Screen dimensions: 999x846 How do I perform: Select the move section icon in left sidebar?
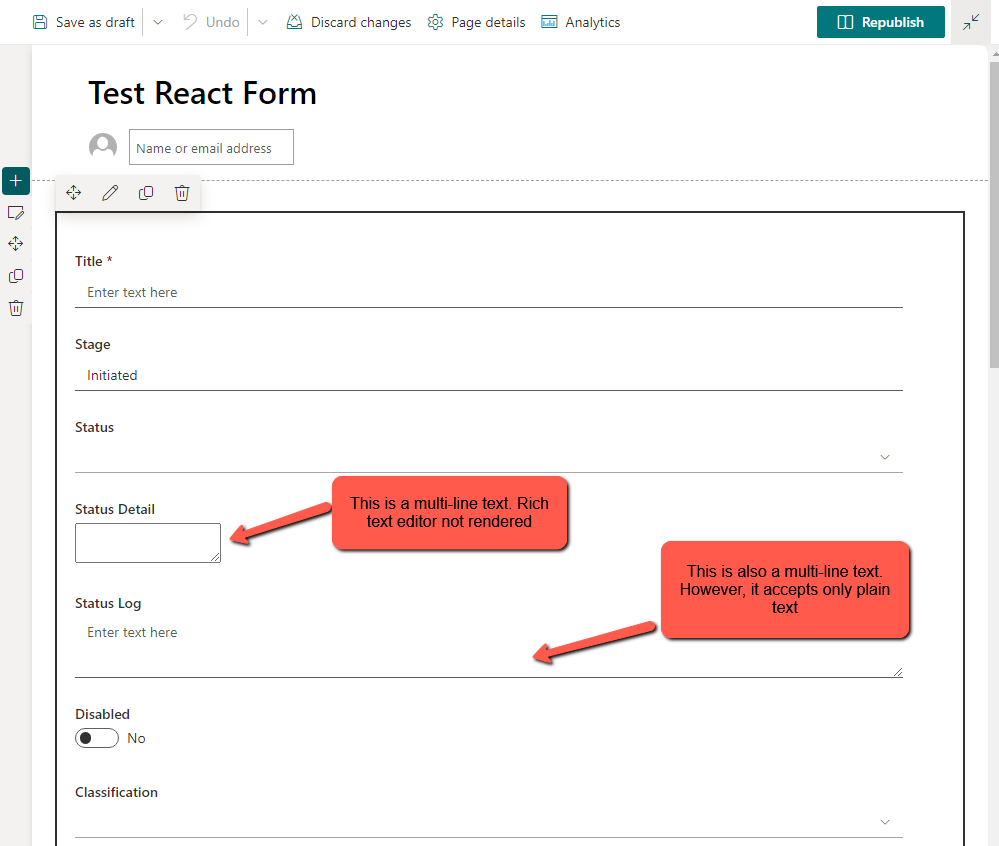15,243
